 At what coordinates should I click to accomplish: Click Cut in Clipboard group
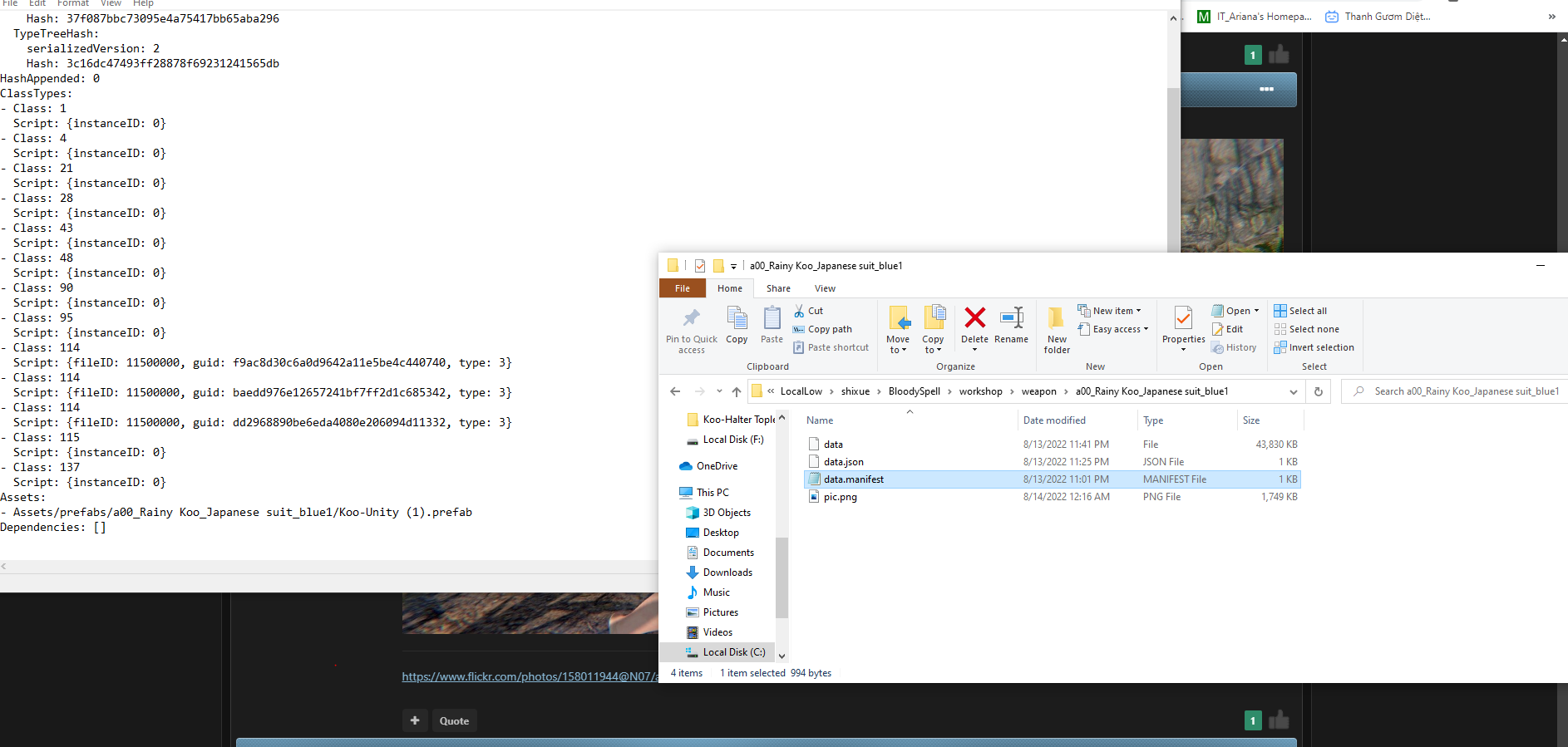(x=808, y=311)
